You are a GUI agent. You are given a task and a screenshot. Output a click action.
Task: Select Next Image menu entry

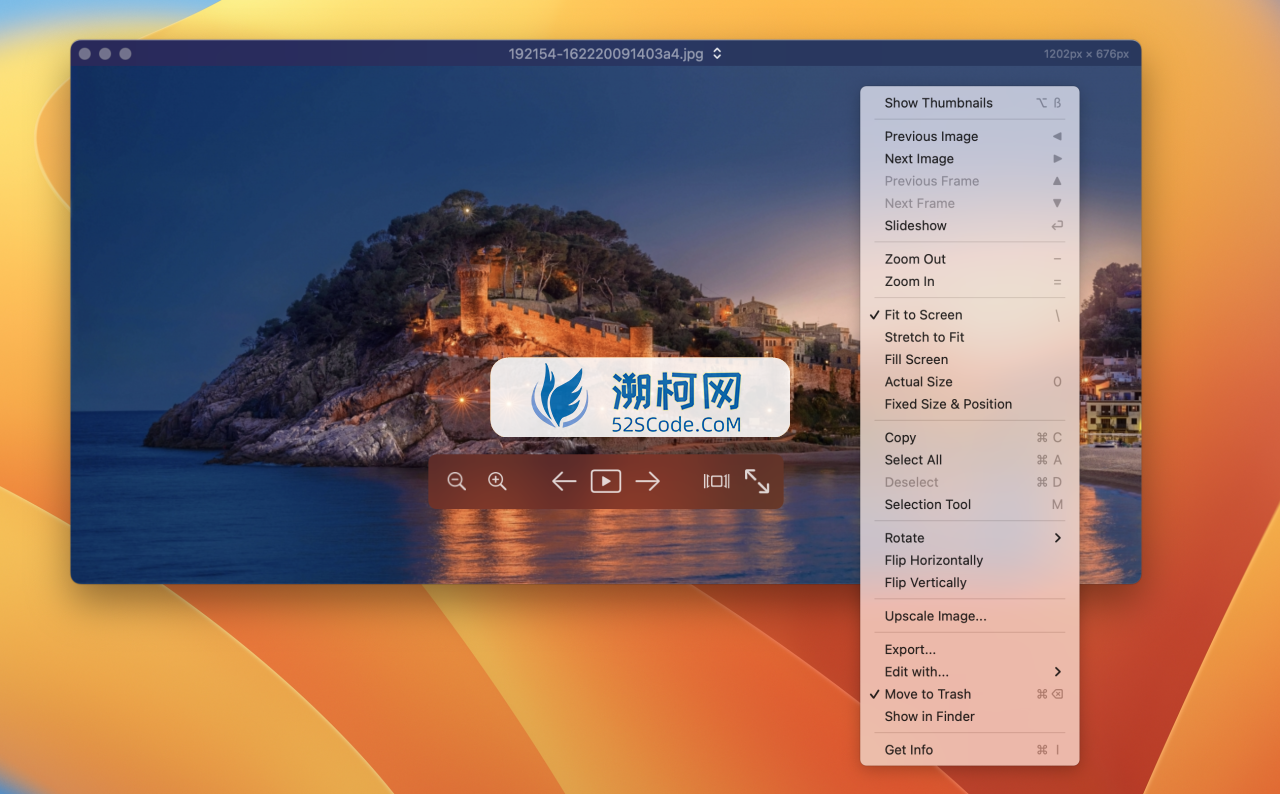(970, 159)
